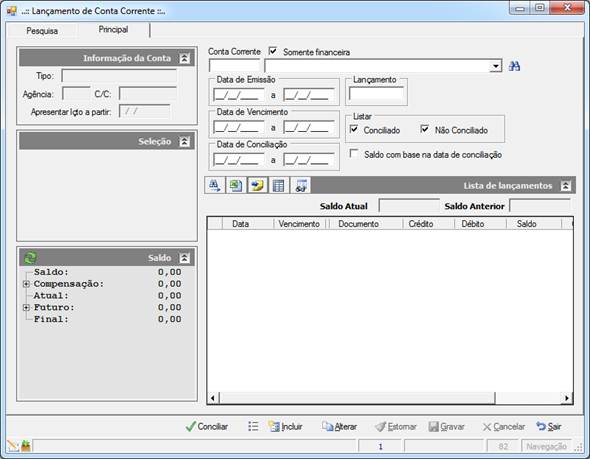The image size is (590, 459).
Task: Click the Alterar button
Action: tap(339, 426)
